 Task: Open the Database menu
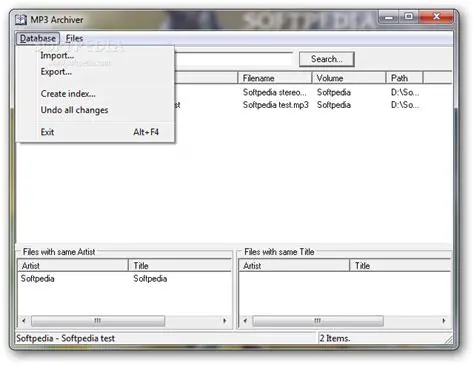point(38,38)
